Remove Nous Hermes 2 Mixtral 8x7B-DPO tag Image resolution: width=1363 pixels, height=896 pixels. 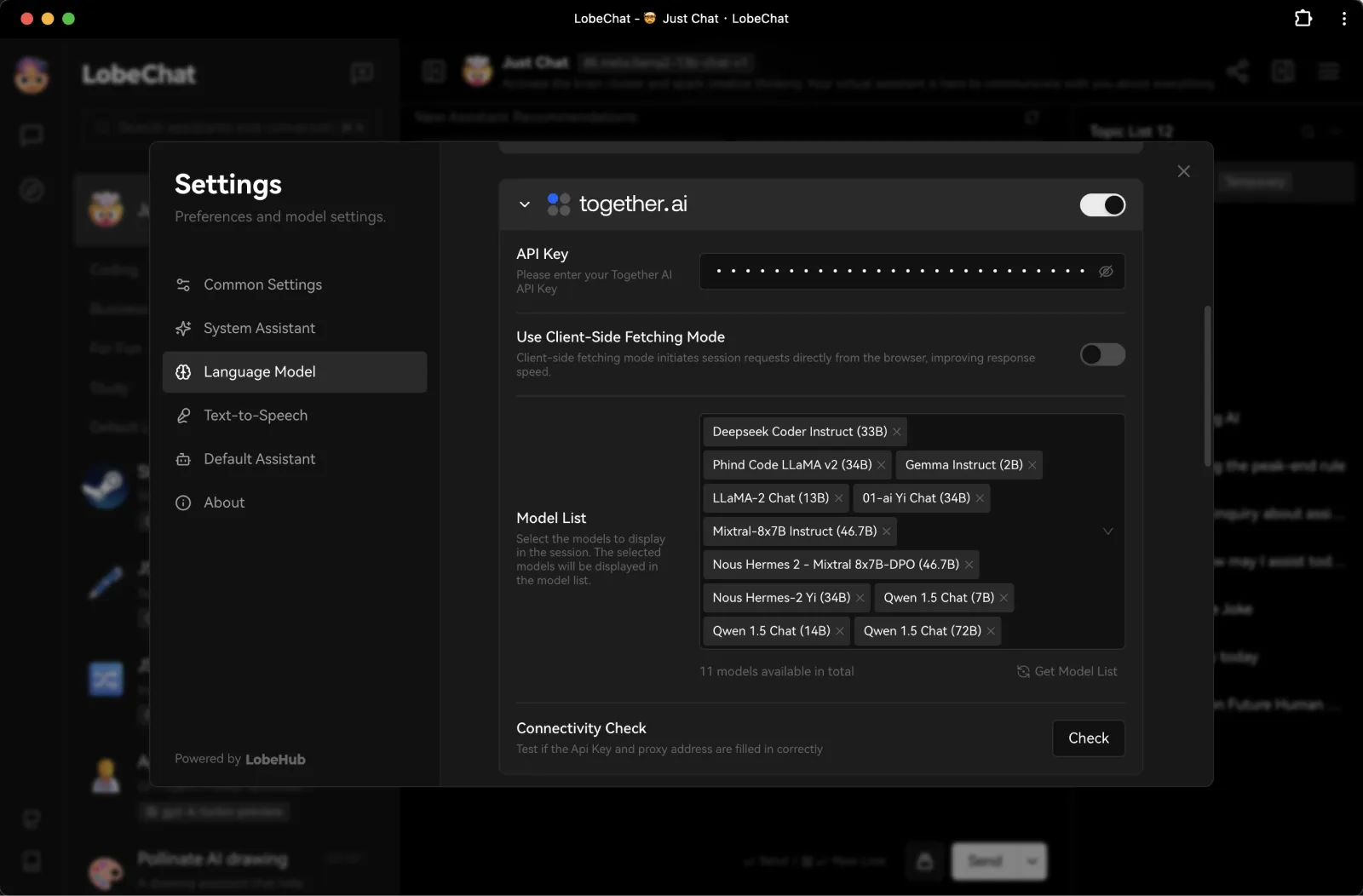pyautogui.click(x=969, y=565)
